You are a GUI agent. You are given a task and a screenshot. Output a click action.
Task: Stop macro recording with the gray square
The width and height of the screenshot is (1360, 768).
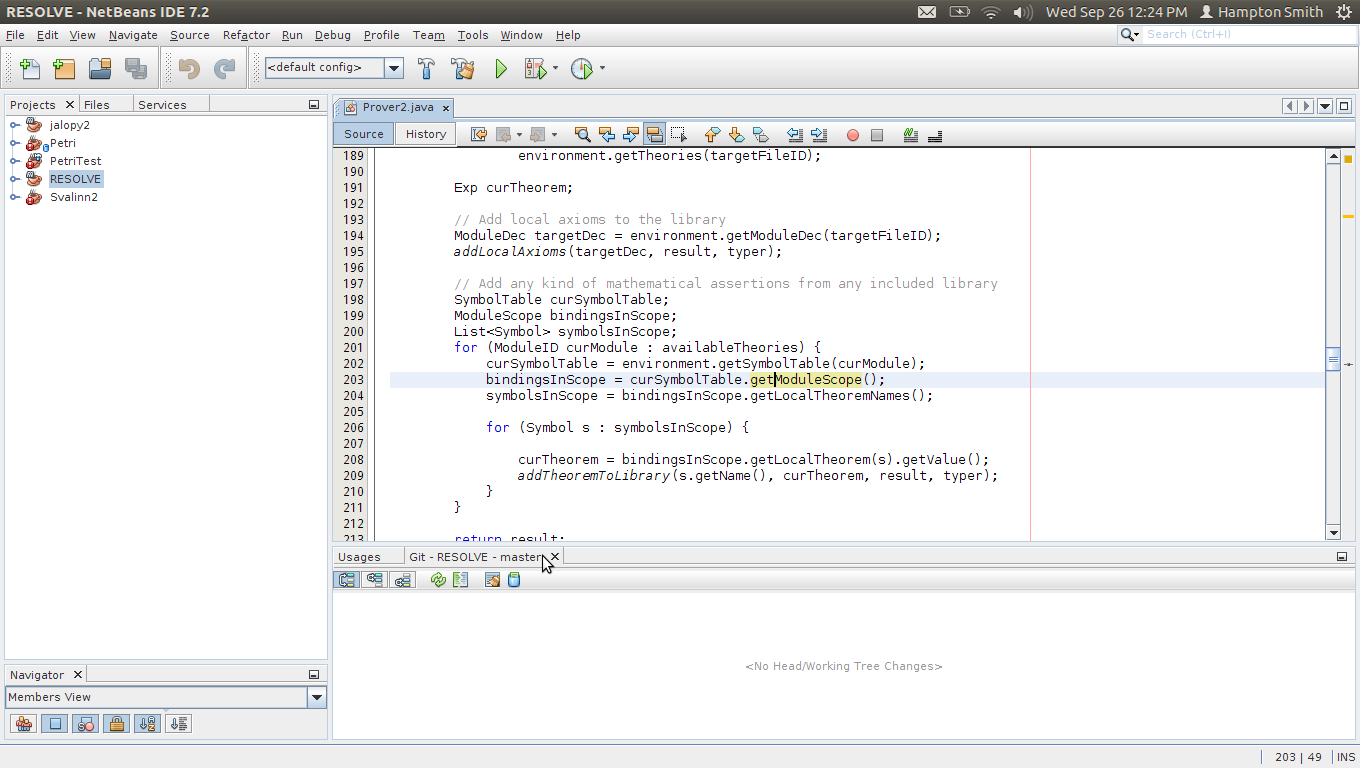click(x=877, y=135)
